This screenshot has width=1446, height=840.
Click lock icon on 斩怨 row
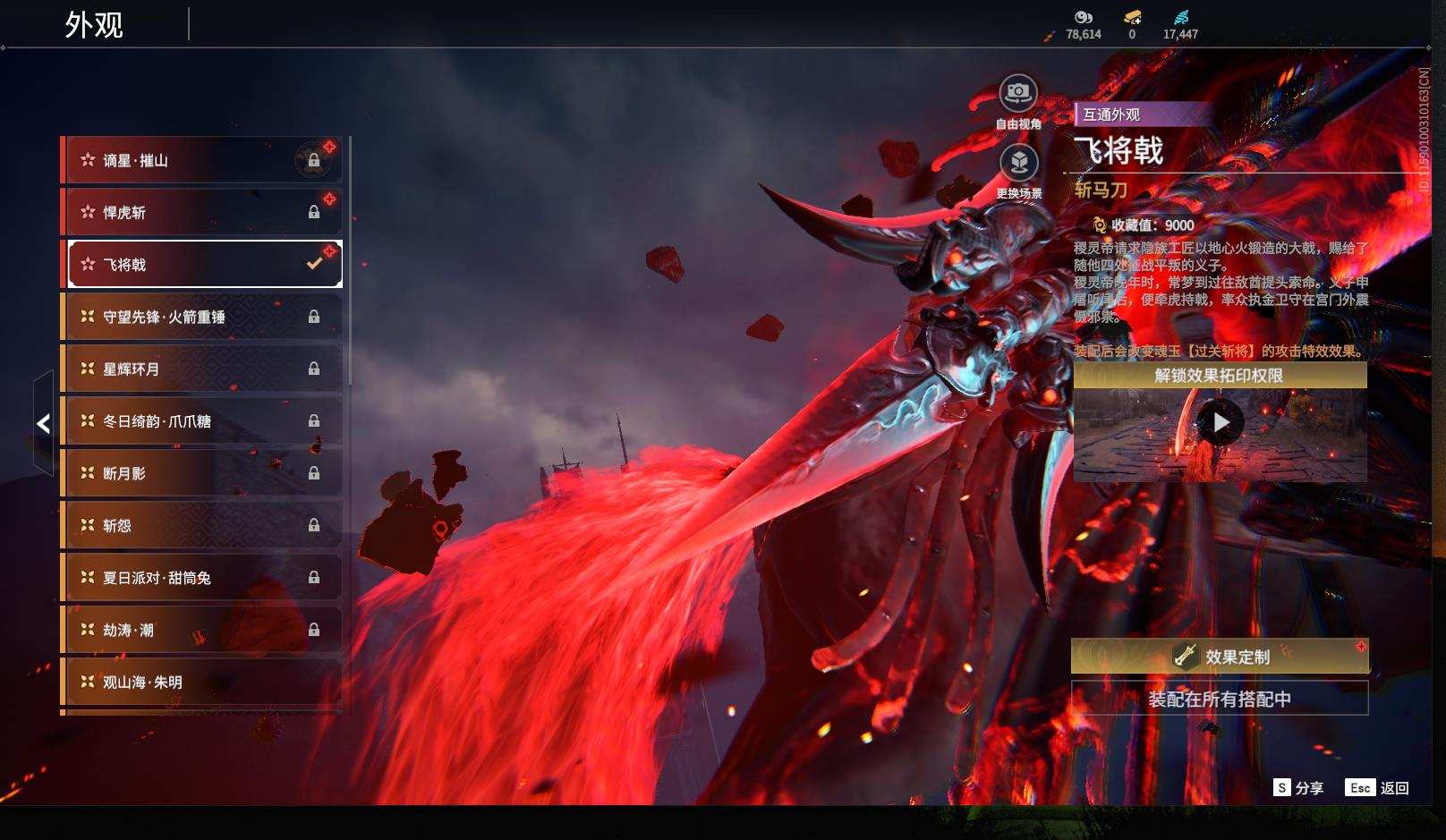click(x=314, y=525)
